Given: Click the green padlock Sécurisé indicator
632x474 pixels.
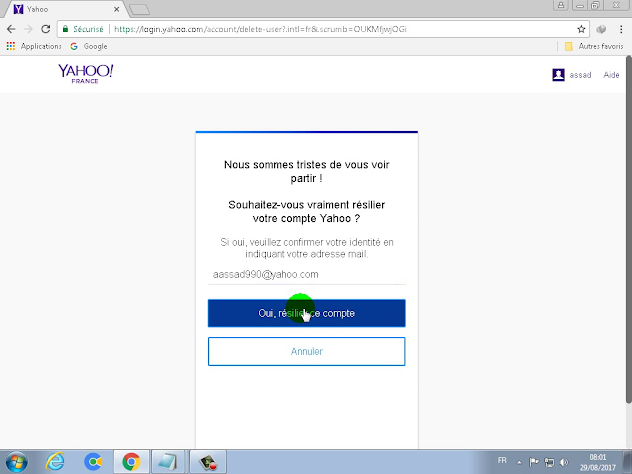Looking at the screenshot, I should coord(83,29).
